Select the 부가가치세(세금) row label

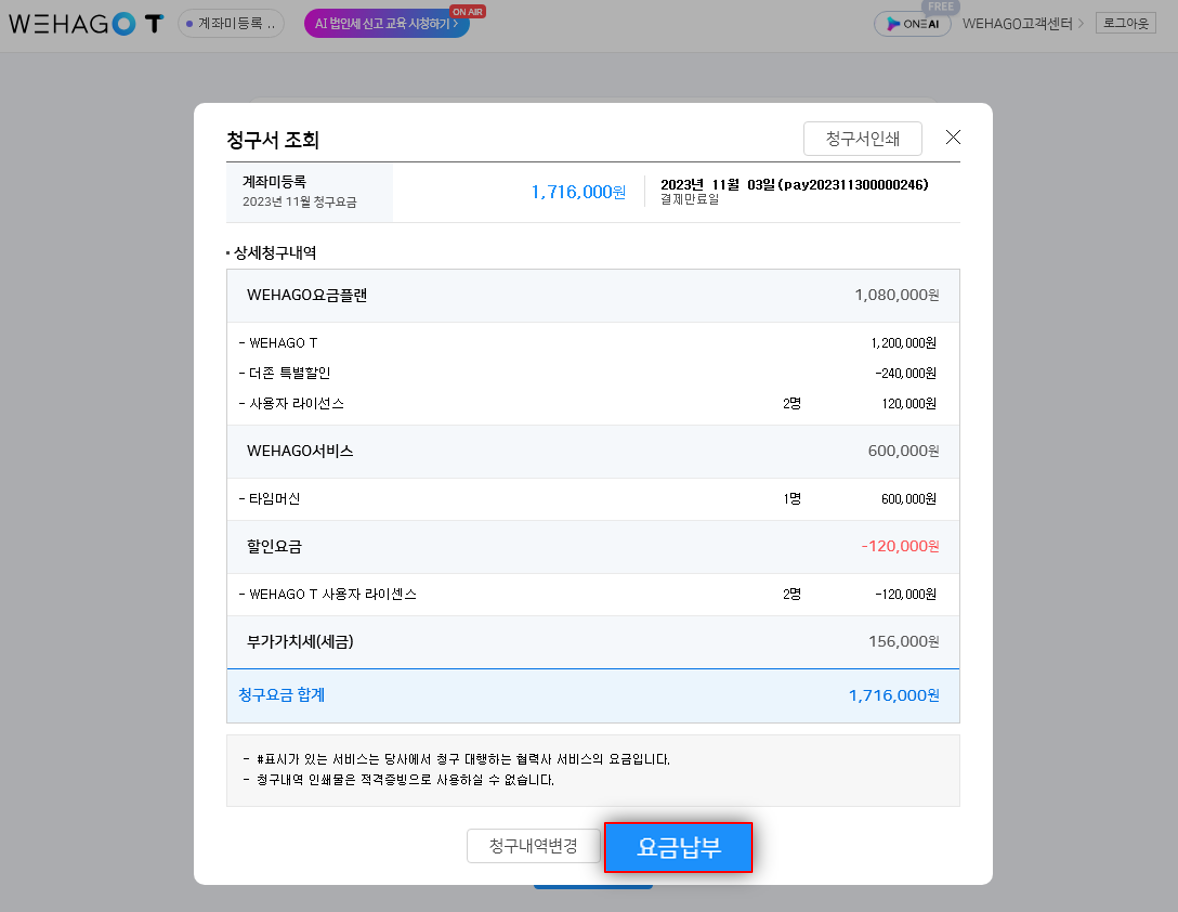pos(300,642)
